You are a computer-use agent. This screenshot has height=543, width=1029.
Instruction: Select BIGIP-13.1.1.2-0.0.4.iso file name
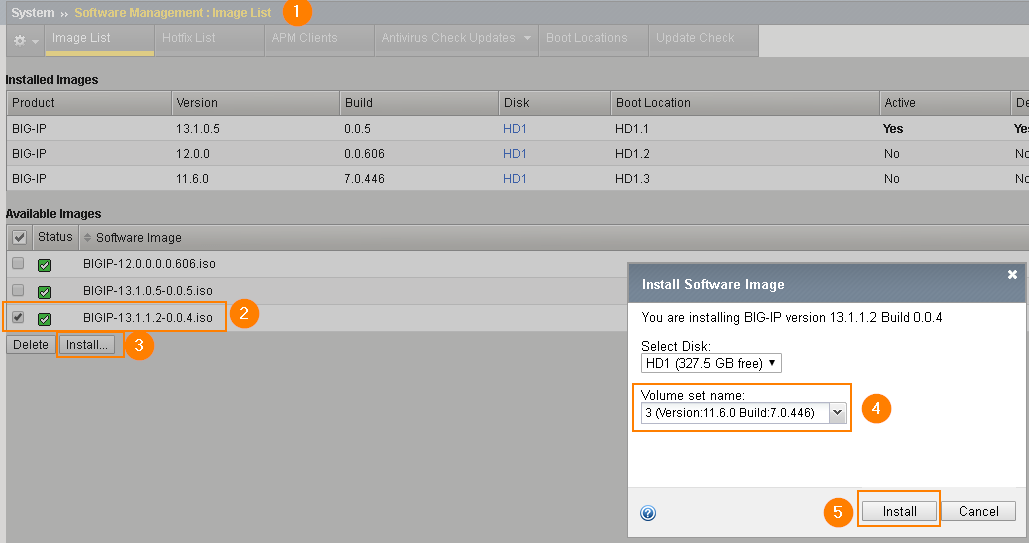[x=148, y=318]
